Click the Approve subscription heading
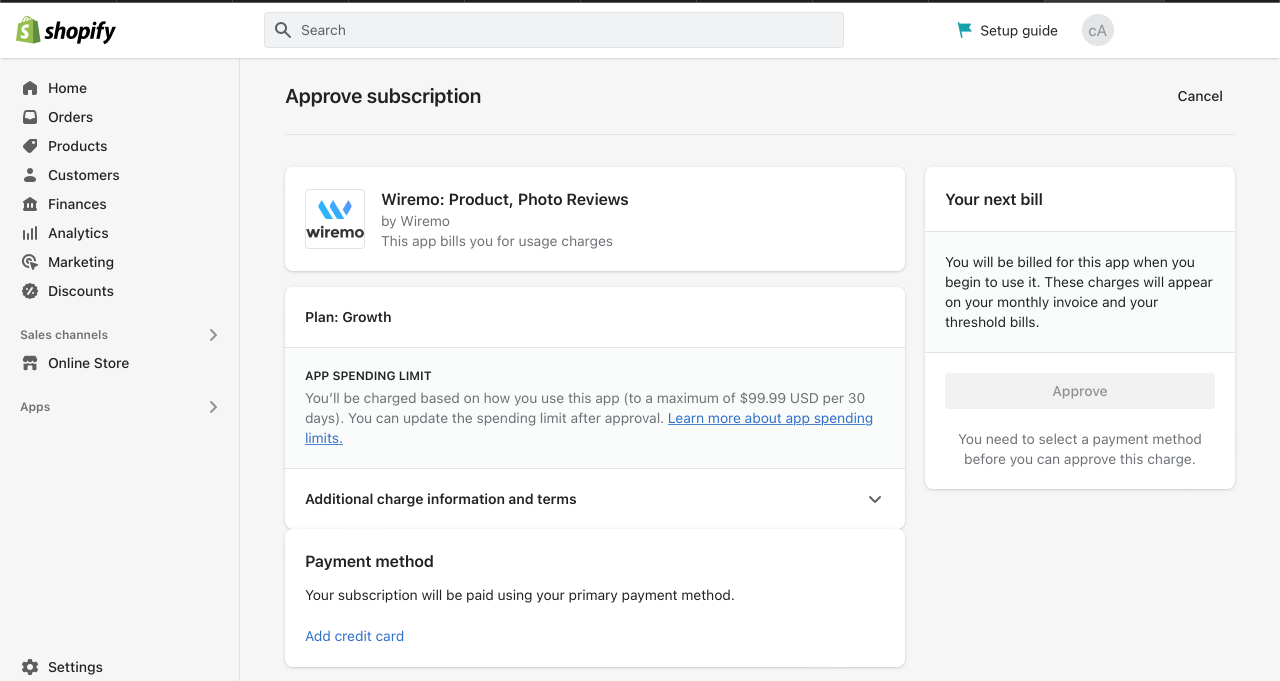The image size is (1280, 681). pos(383,96)
